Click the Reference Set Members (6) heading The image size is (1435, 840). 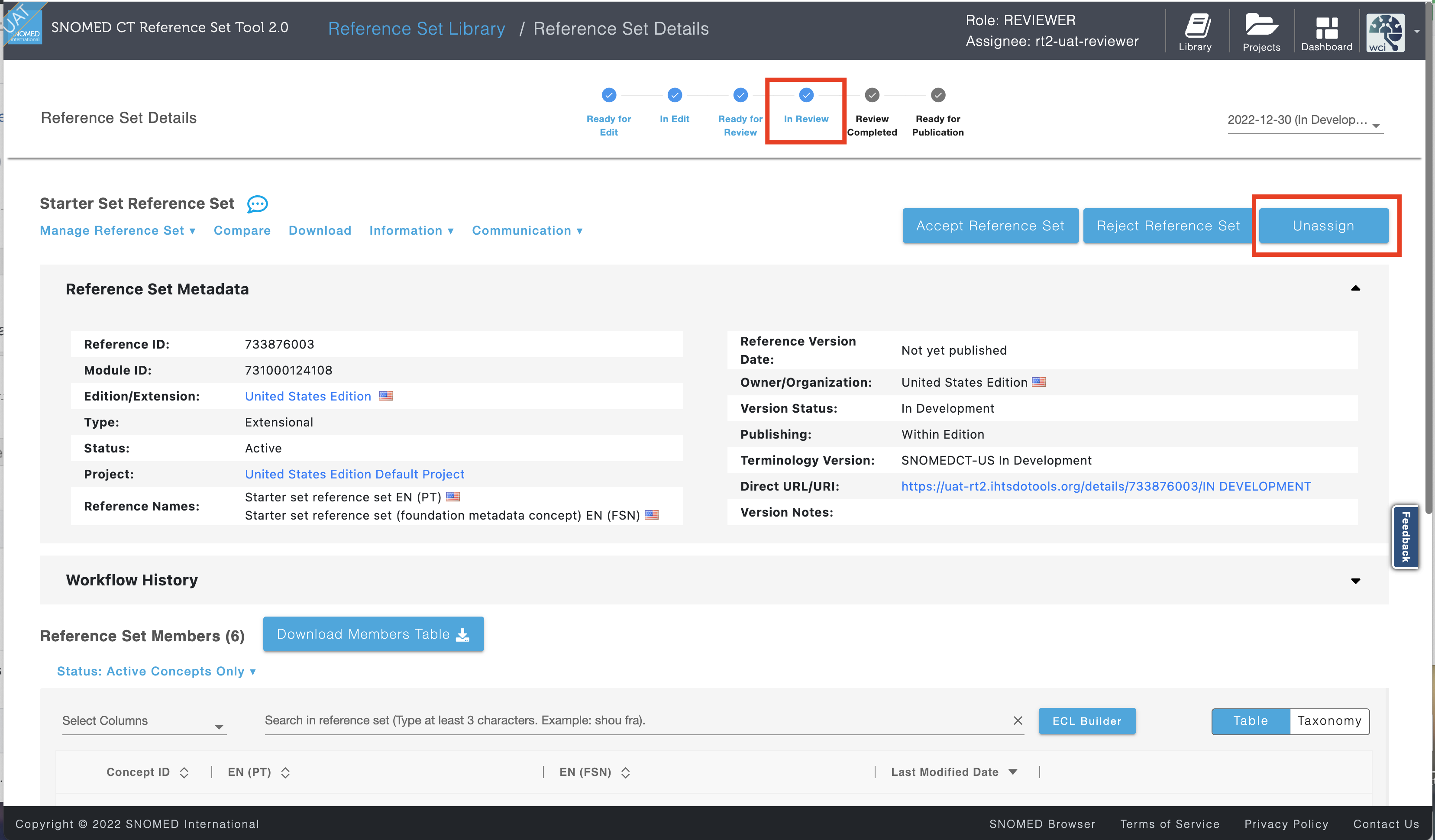pyautogui.click(x=142, y=636)
